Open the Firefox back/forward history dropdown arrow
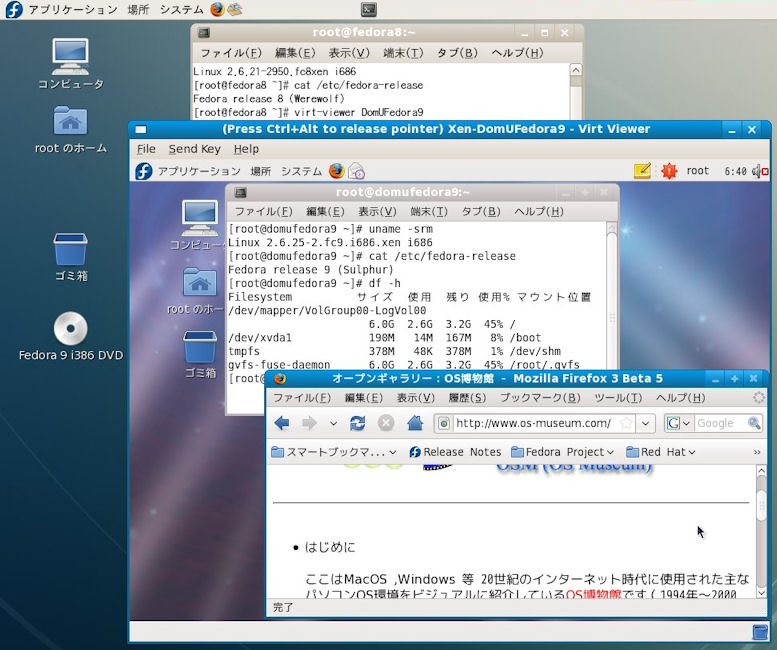Image resolution: width=777 pixels, height=650 pixels. (333, 424)
